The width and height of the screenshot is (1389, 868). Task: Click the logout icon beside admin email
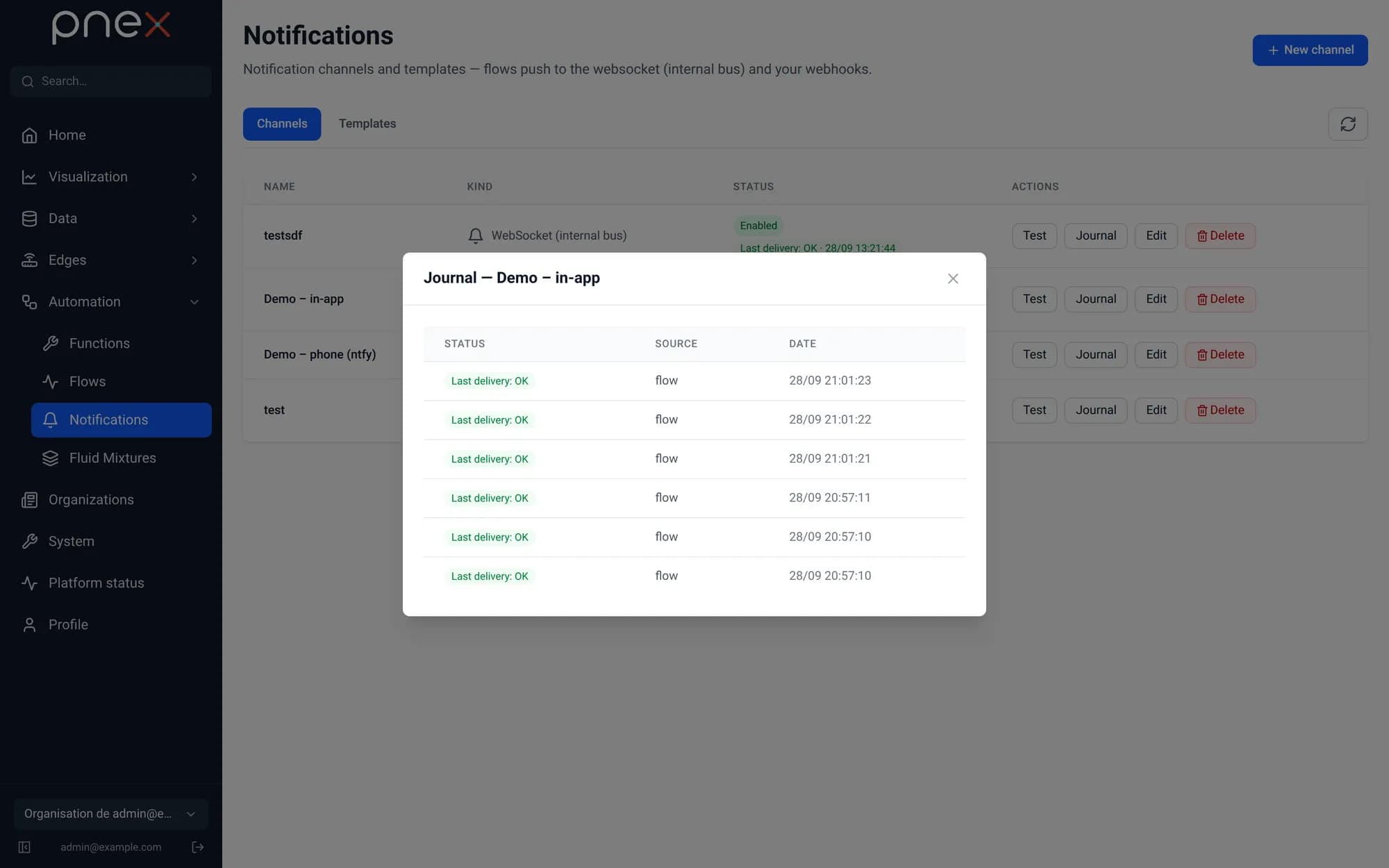point(198,847)
